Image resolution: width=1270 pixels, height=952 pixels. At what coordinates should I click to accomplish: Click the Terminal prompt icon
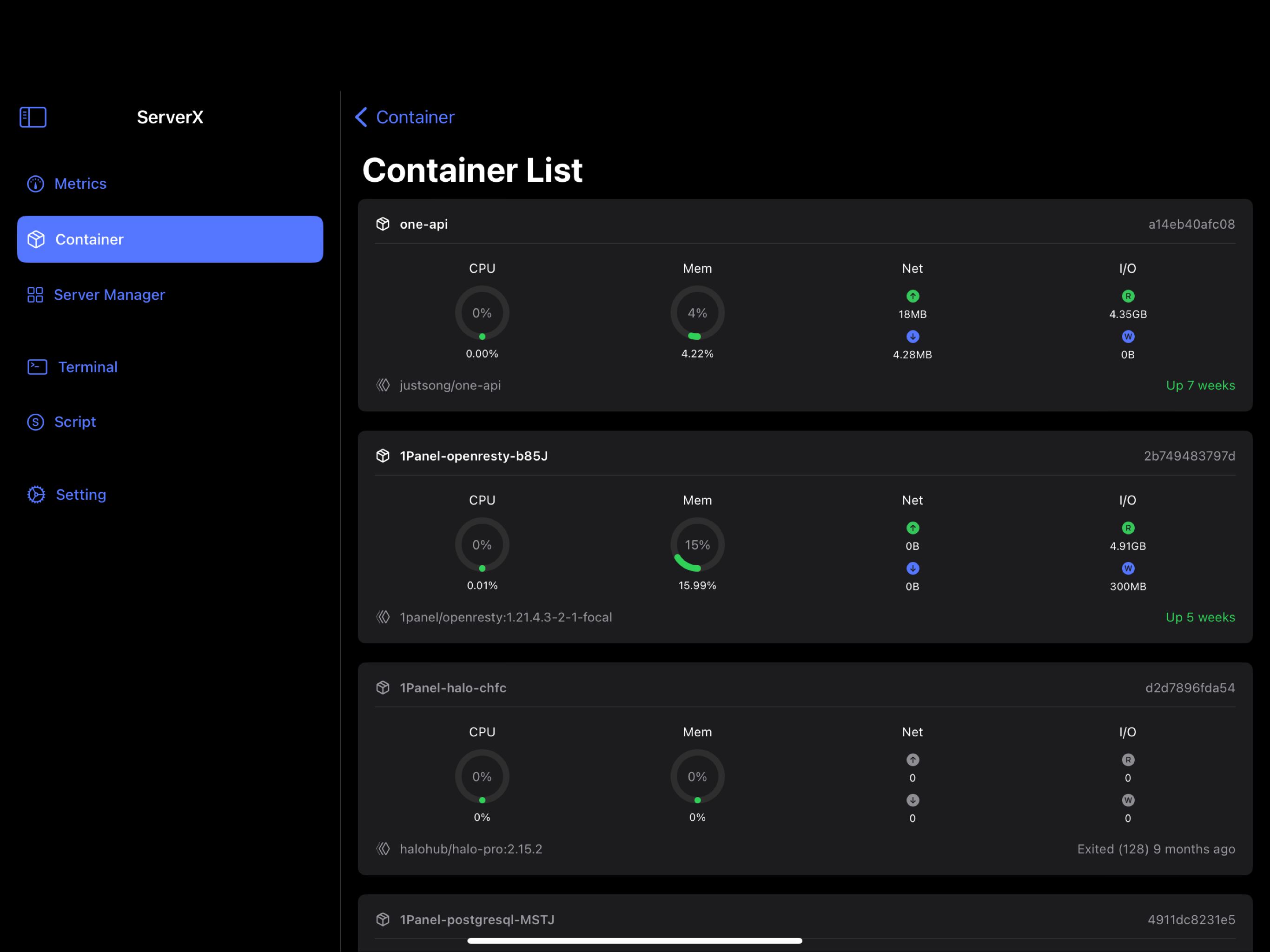coord(37,367)
